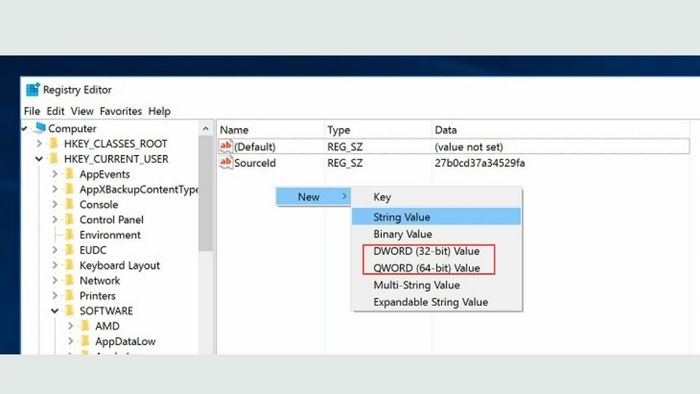Screen dimensions: 700x394
Task: Open the Edit menu
Action: click(55, 111)
